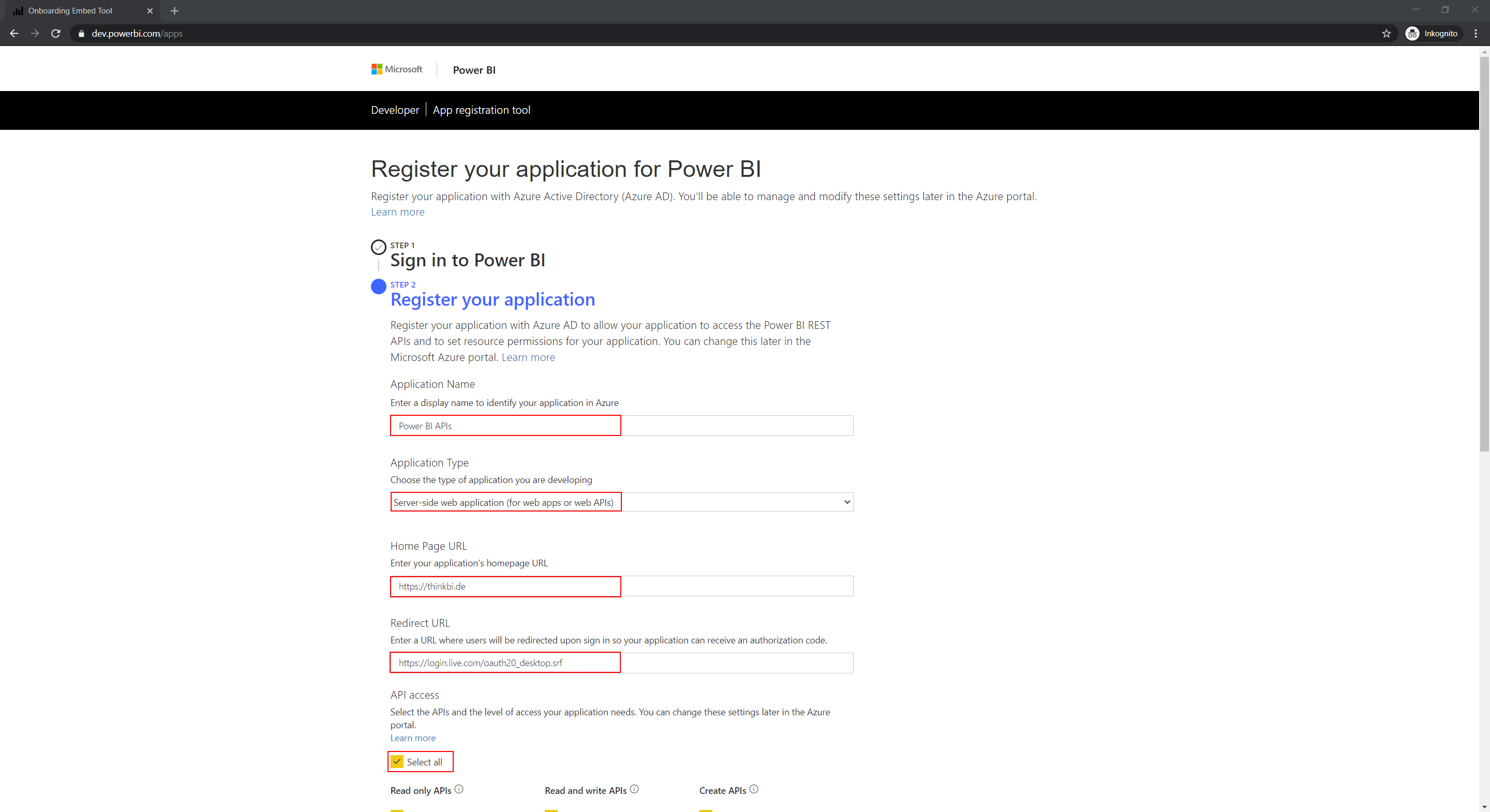
Task: Click the Sign in to Power BI step heading
Action: pyautogui.click(x=468, y=260)
